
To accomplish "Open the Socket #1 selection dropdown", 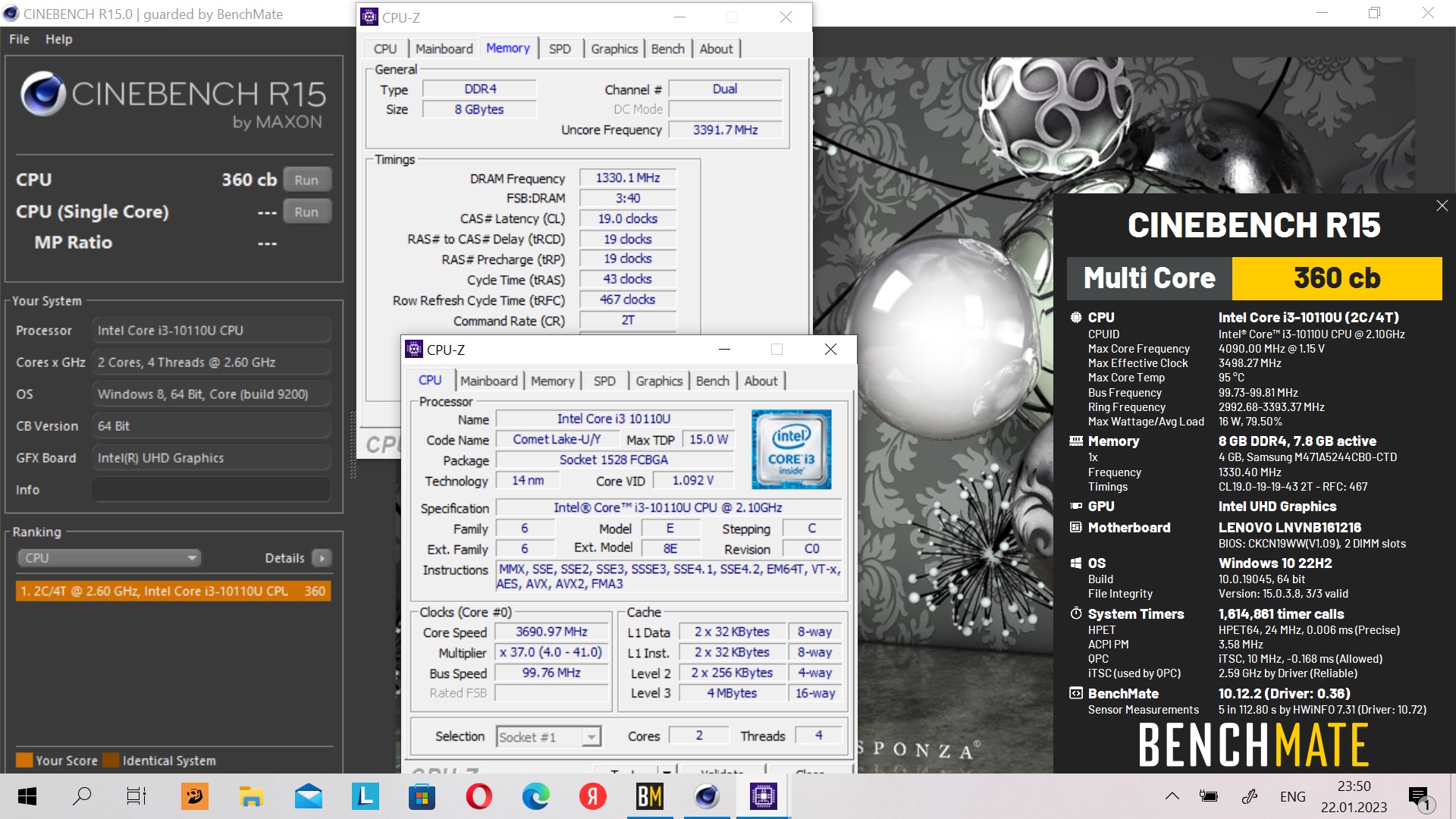I will pyautogui.click(x=549, y=736).
